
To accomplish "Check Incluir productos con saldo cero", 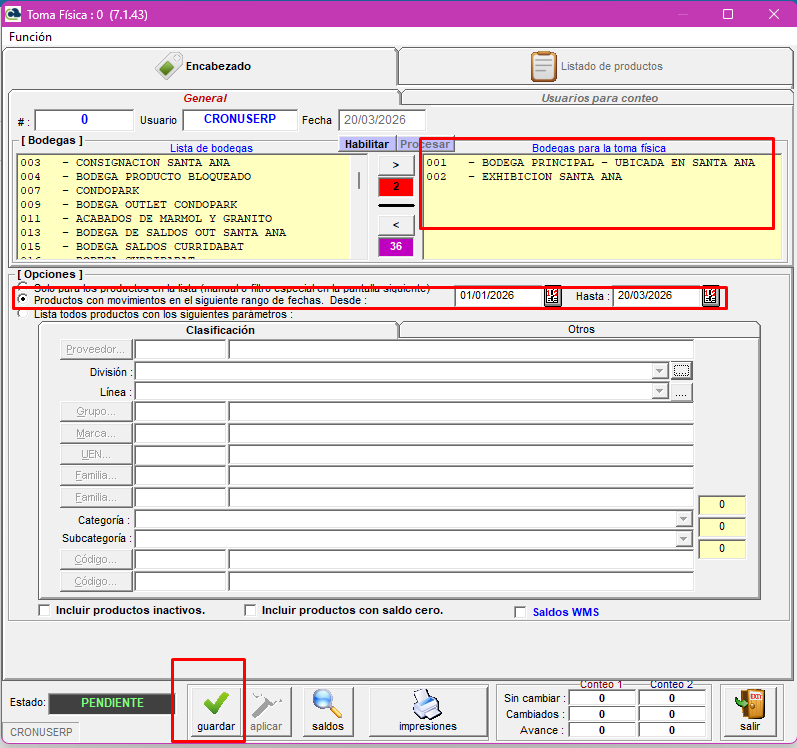I will (x=250, y=610).
